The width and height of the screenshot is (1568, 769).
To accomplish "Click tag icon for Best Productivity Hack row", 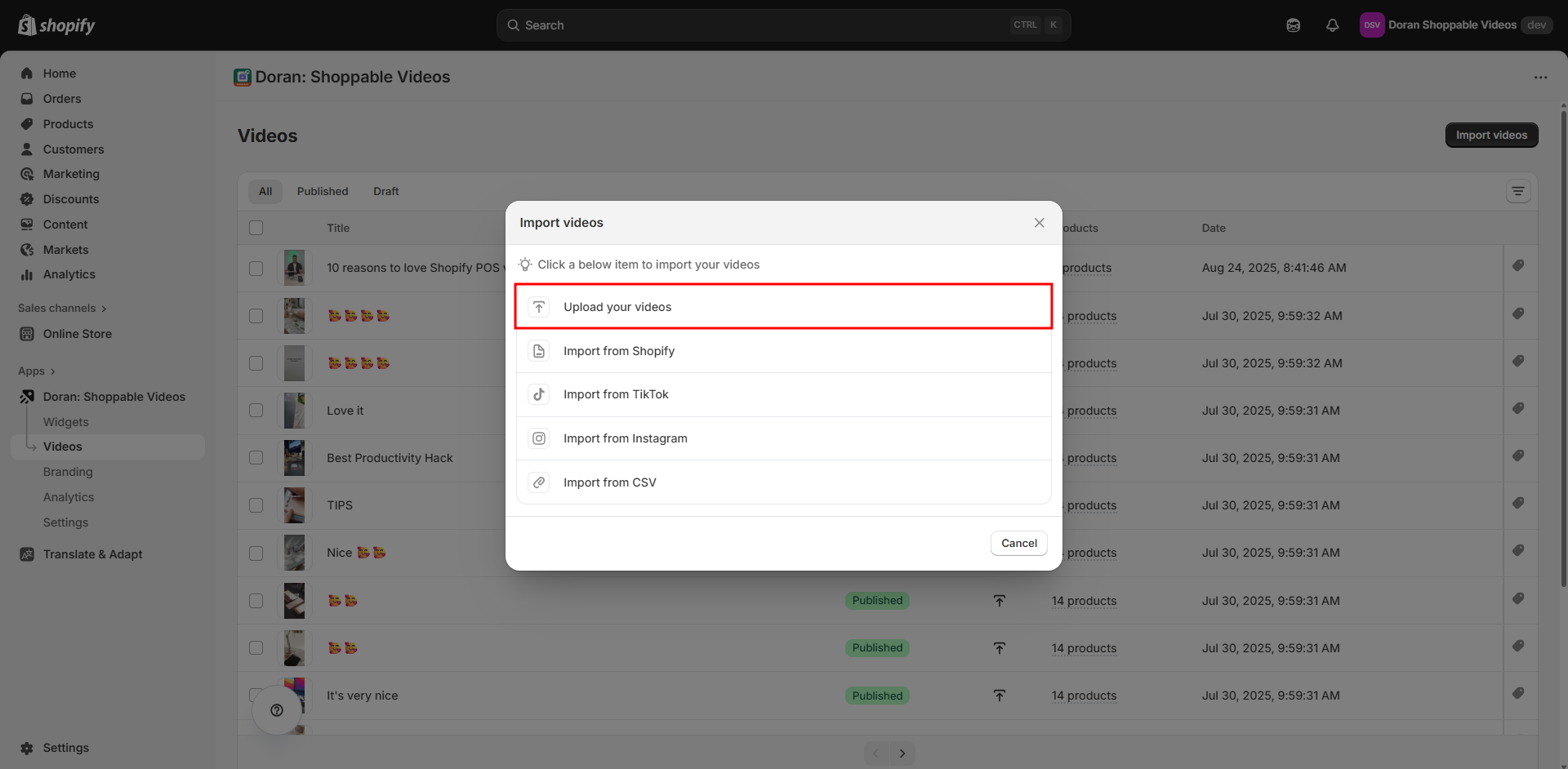I will point(1518,456).
